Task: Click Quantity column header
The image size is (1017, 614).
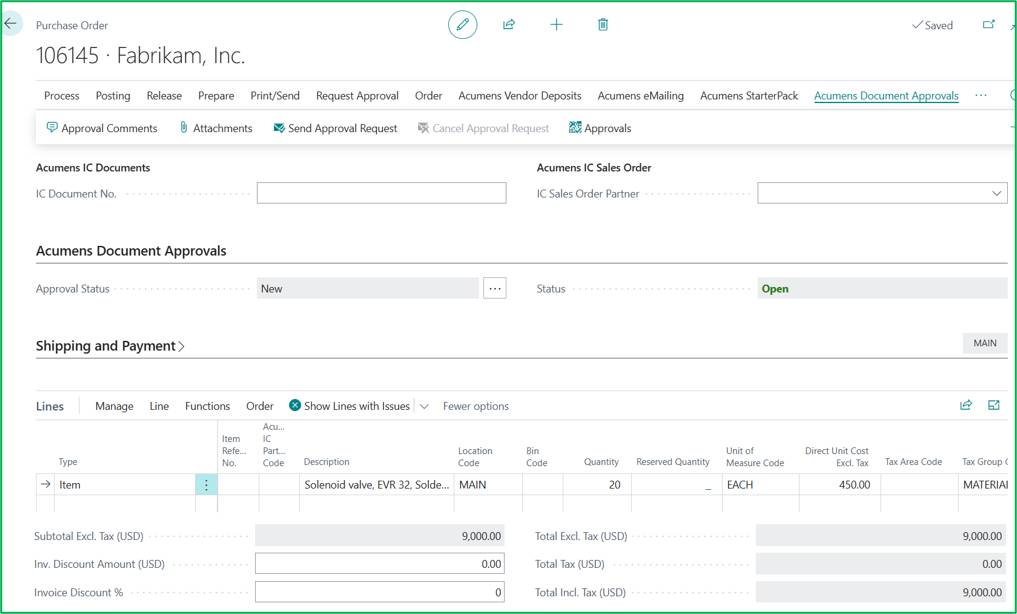Action: click(x=601, y=462)
